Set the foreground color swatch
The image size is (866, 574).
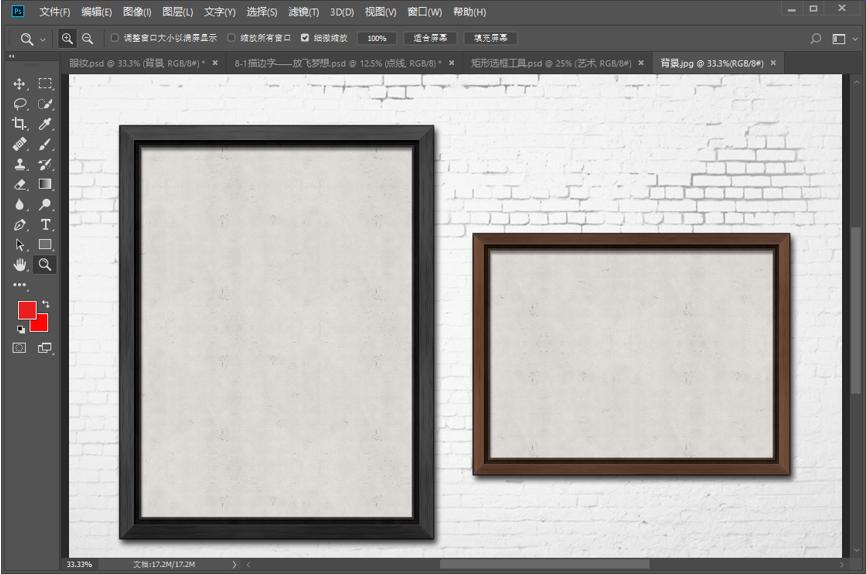point(27,309)
